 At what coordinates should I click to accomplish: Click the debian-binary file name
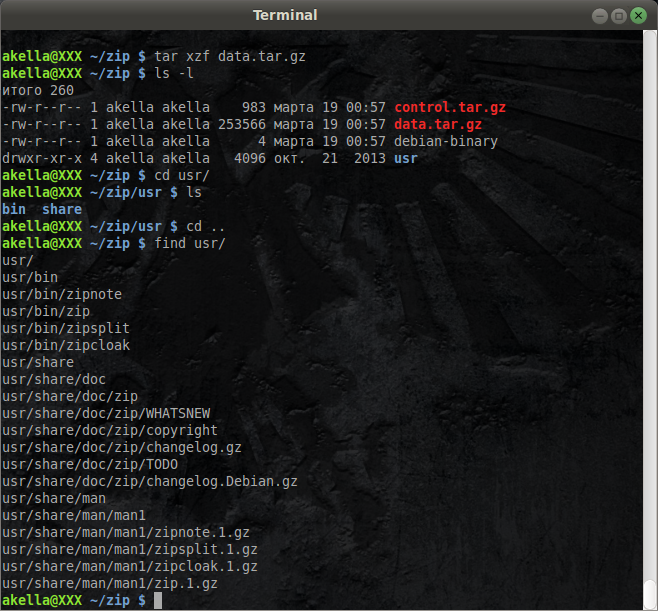tap(446, 141)
